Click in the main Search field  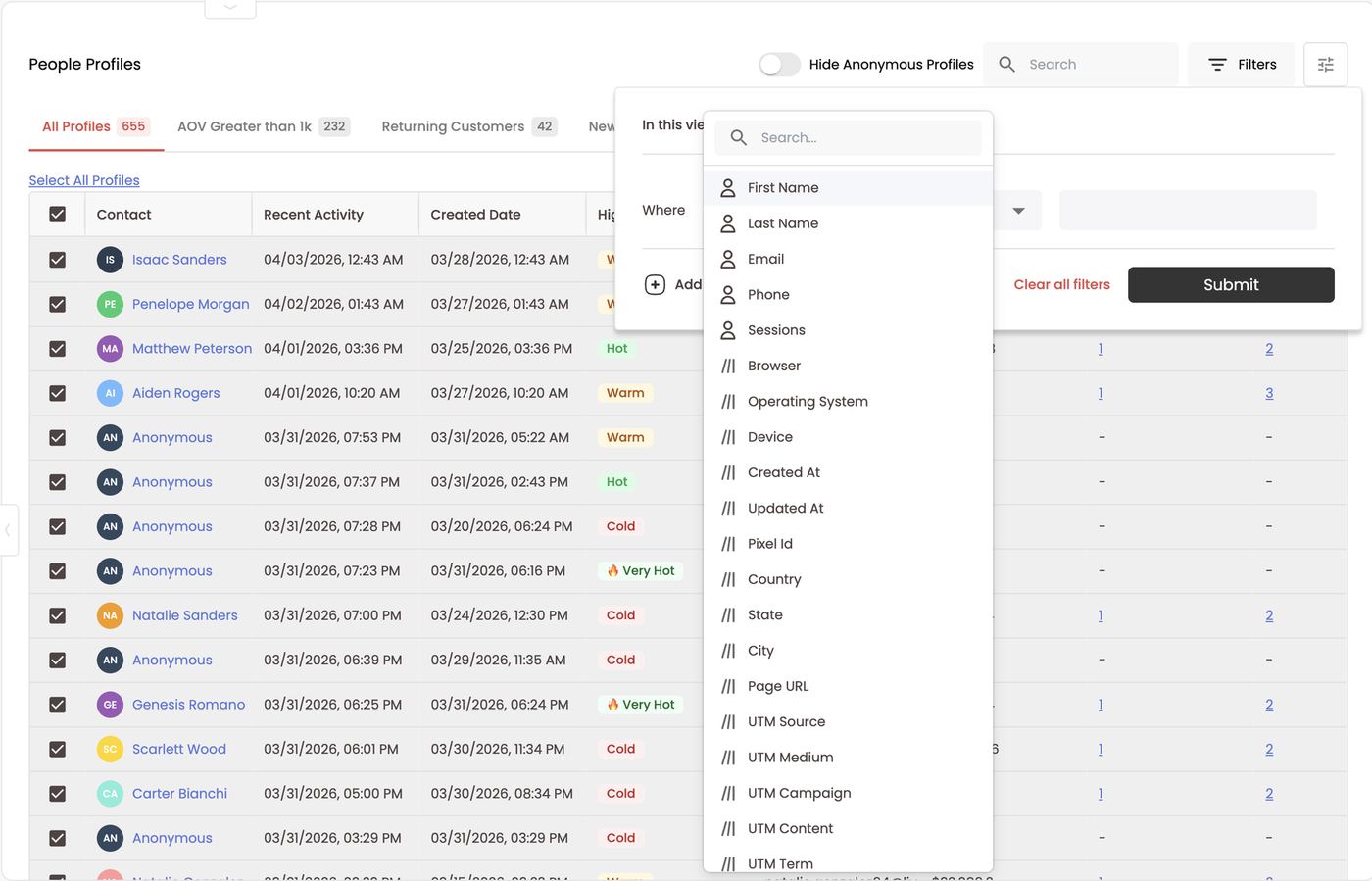(x=1081, y=65)
